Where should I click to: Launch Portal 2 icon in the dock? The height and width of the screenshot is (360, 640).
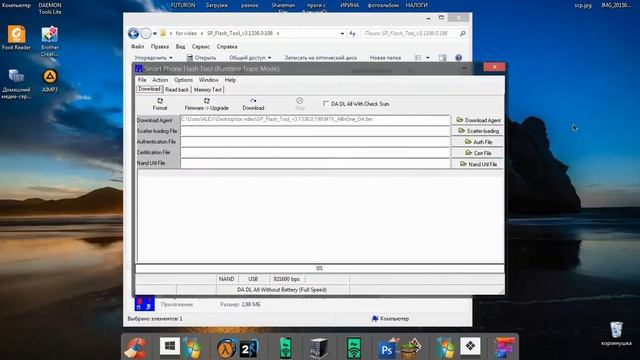[x=249, y=348]
